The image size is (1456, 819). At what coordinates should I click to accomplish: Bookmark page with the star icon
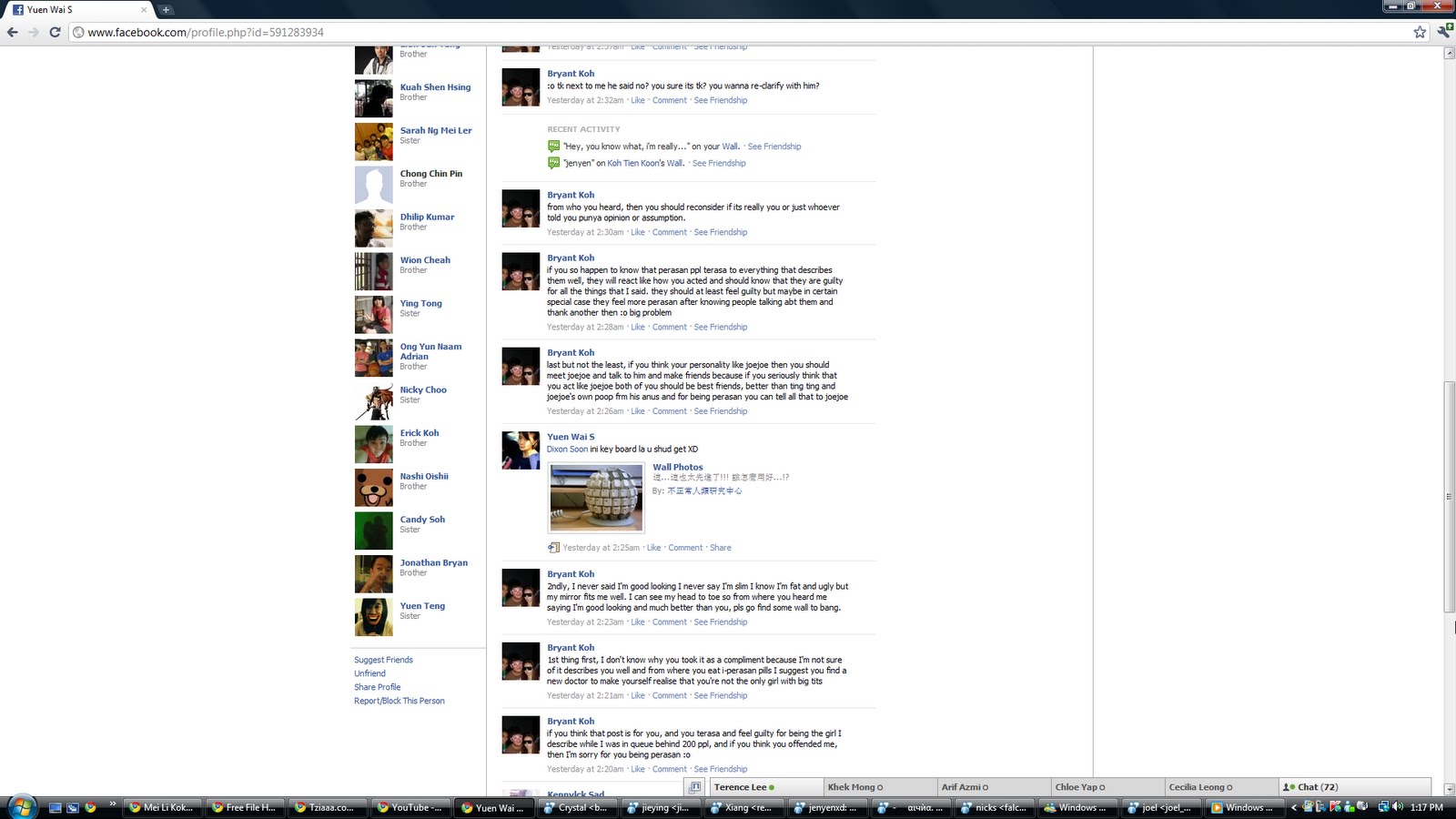1420,32
